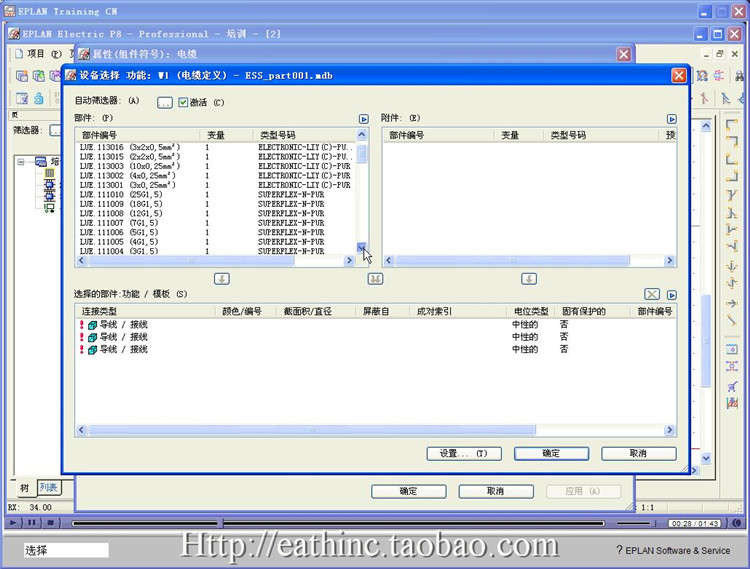Click the pause button in the video player

tap(32, 523)
